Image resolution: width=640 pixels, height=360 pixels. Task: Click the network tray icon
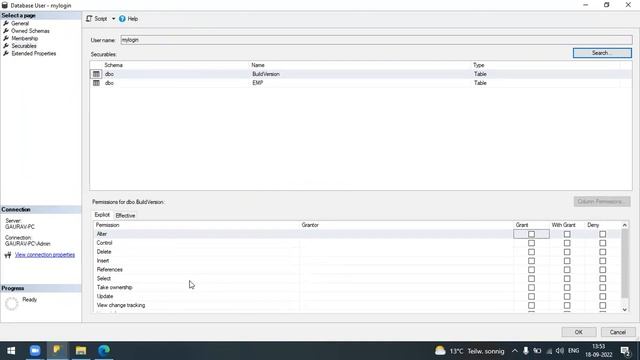549,351
